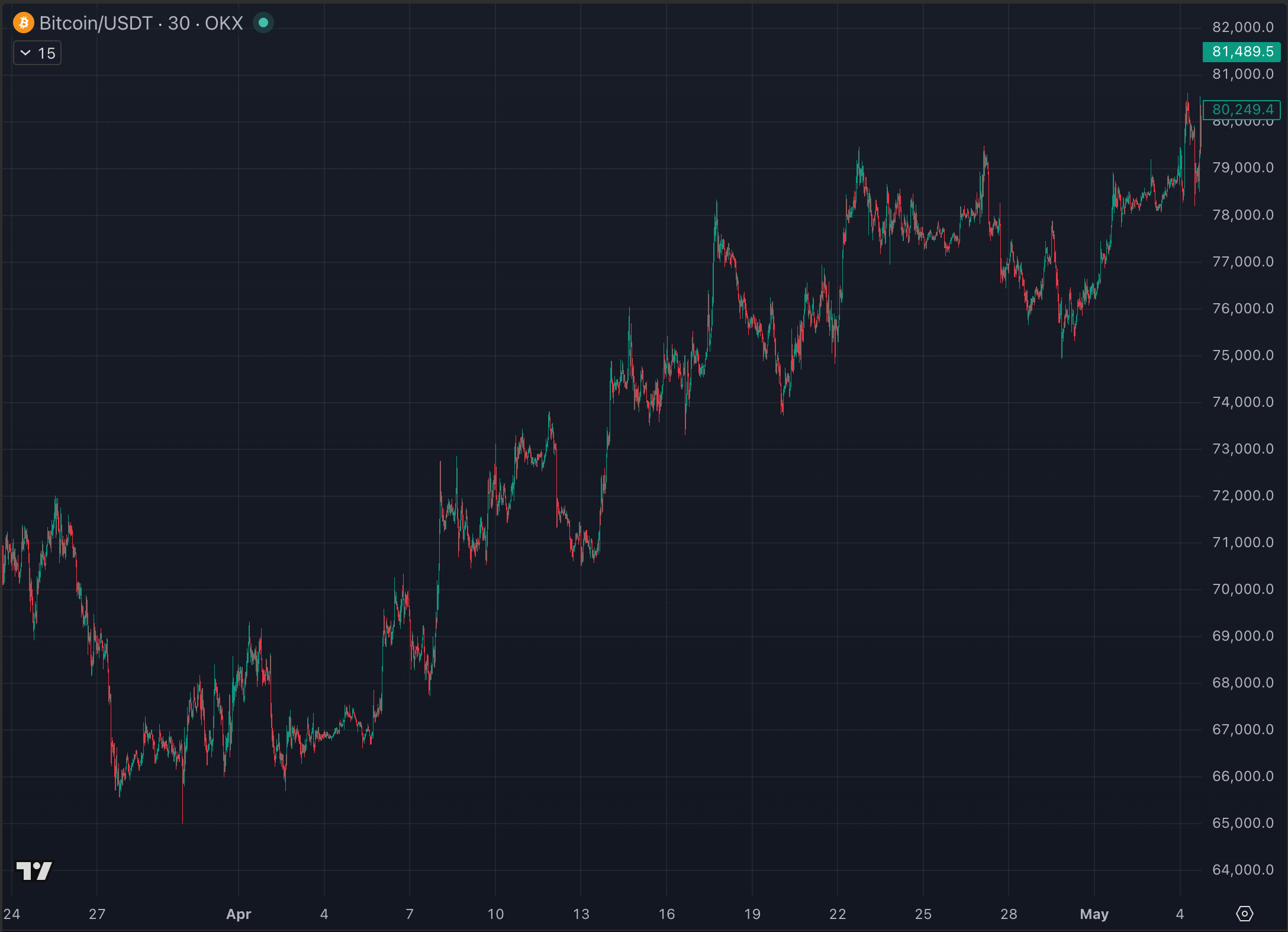Click the 82,000.0 price axis label
This screenshot has height=932, width=1288.
tap(1243, 27)
